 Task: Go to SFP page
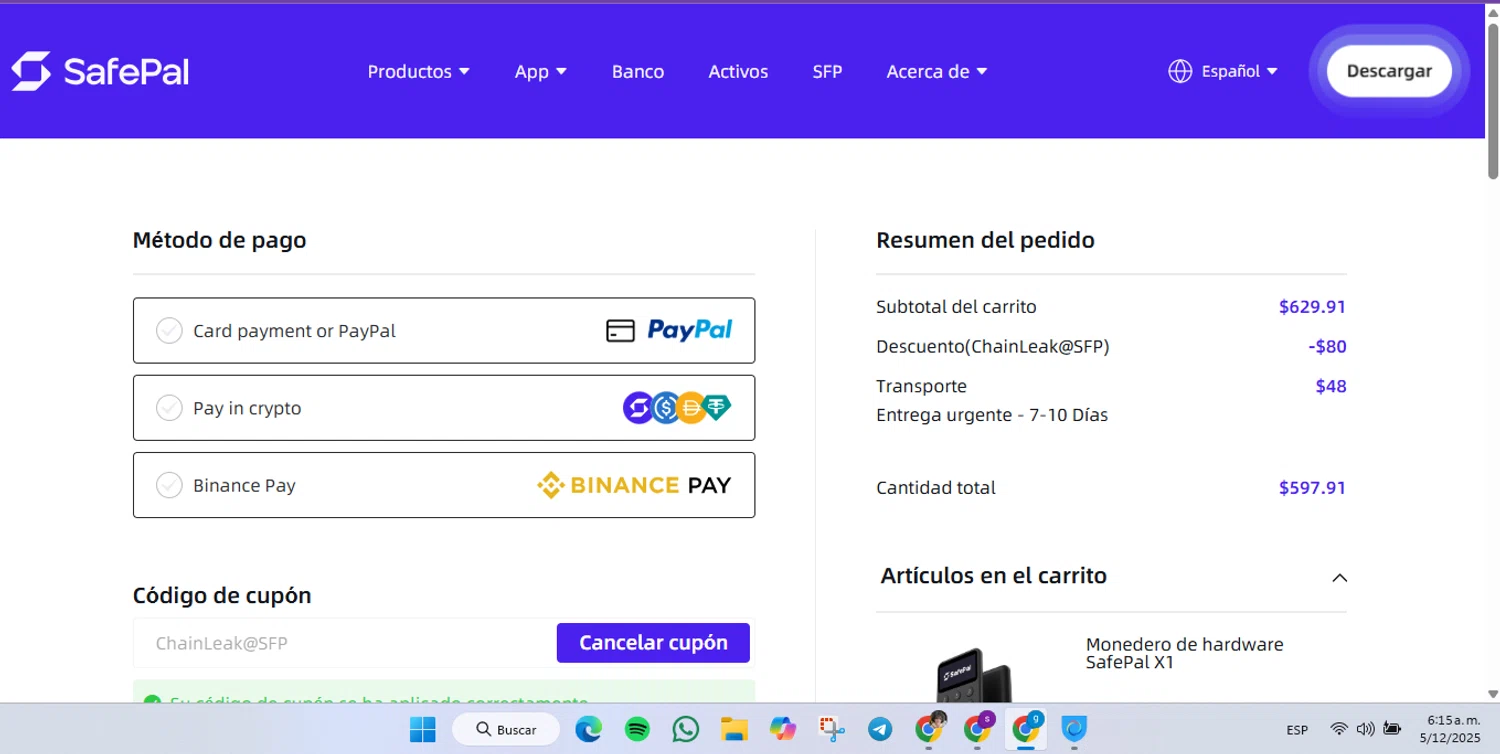pos(827,71)
